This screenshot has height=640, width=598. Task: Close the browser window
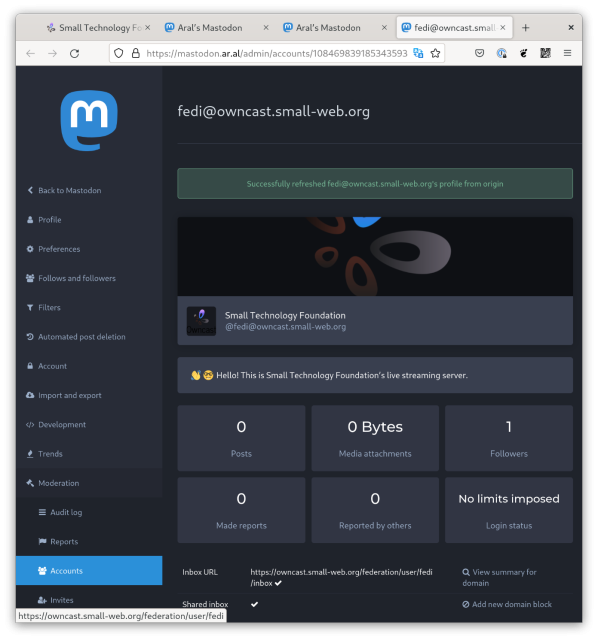coord(571,27)
